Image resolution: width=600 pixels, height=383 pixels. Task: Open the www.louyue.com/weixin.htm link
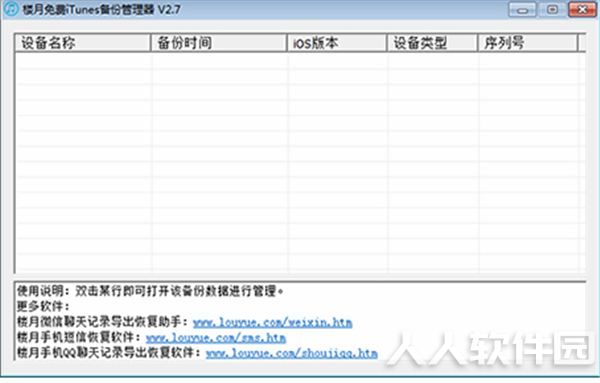pyautogui.click(x=272, y=323)
